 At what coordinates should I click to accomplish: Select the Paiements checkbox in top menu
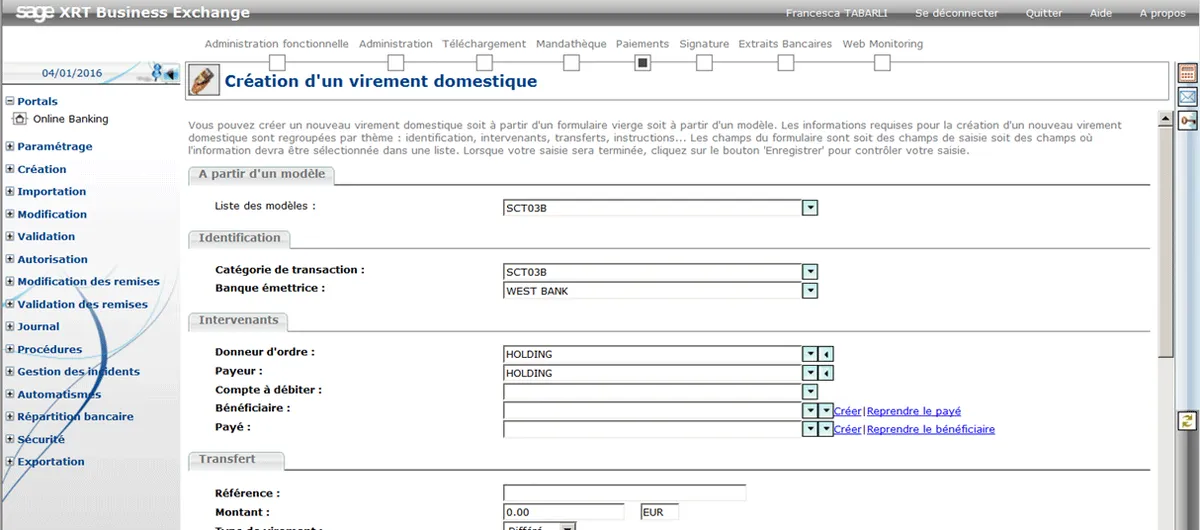tap(643, 63)
